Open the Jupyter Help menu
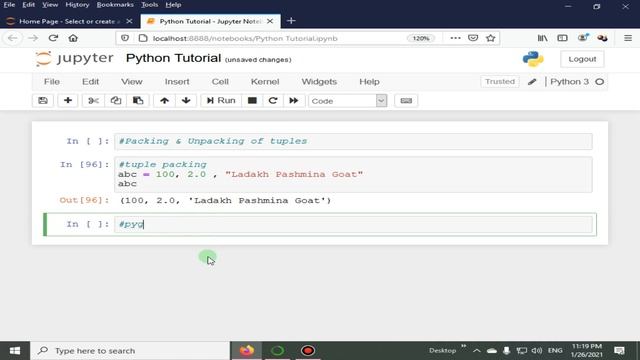Image resolution: width=640 pixels, height=360 pixels. click(369, 82)
